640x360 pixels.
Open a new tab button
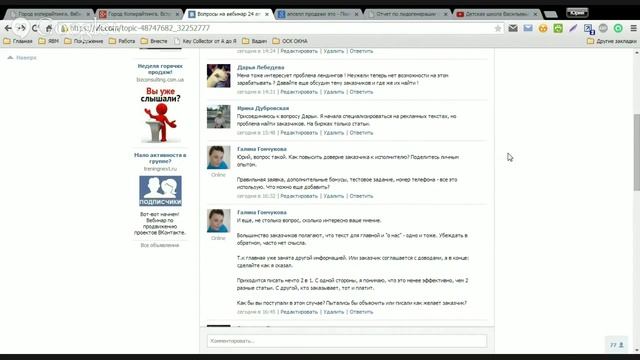point(551,14)
